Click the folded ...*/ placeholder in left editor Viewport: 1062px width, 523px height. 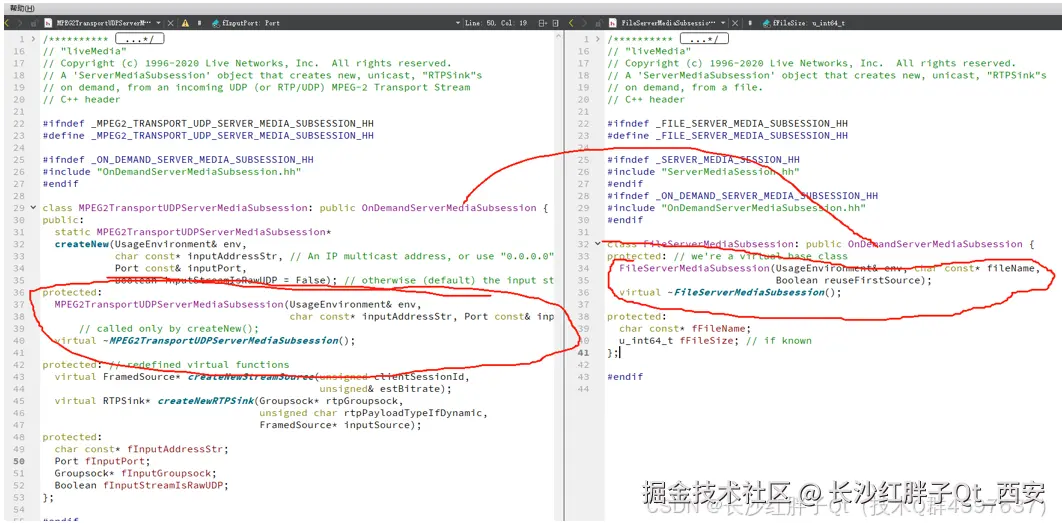(140, 39)
